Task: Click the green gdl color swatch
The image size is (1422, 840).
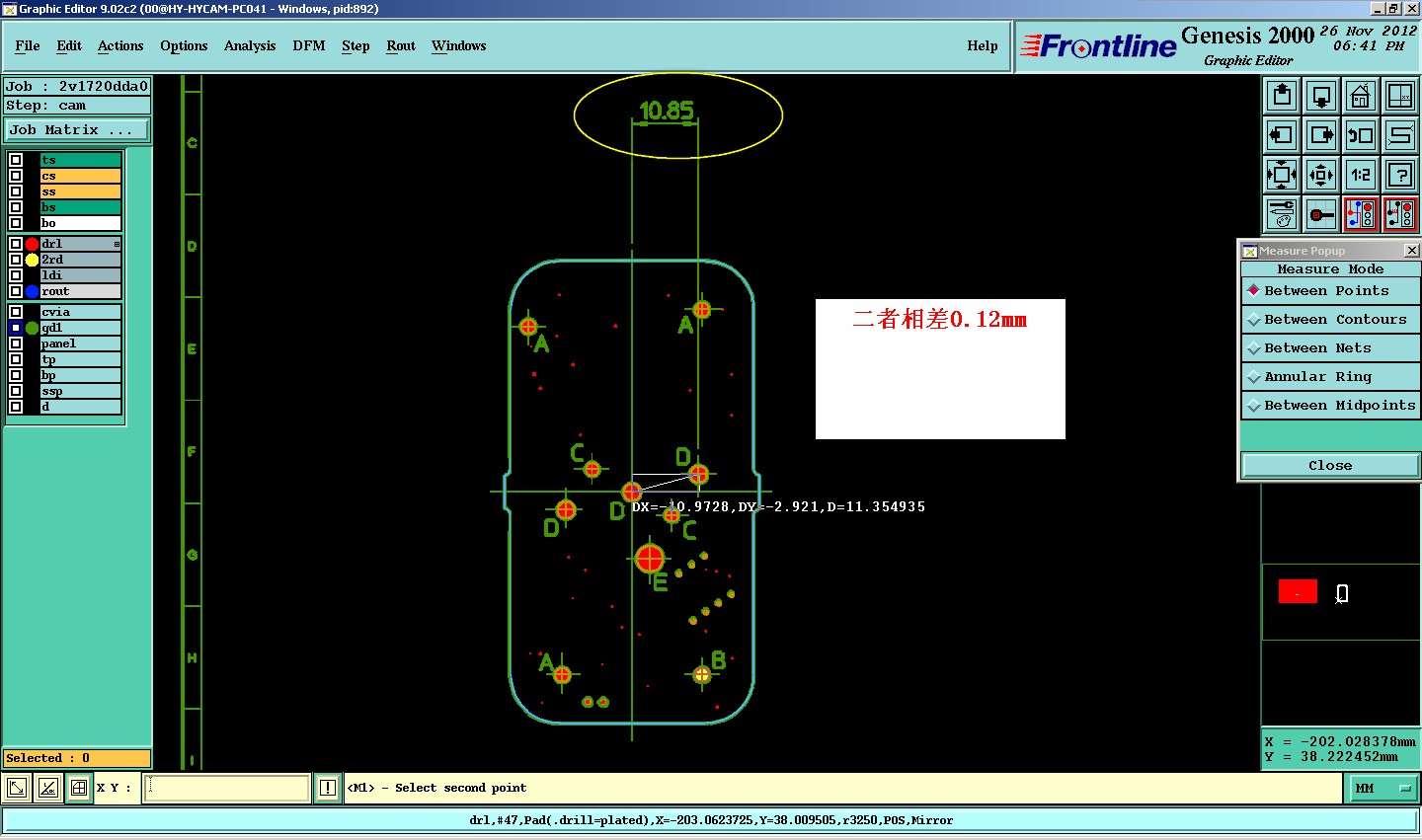Action: (32, 328)
